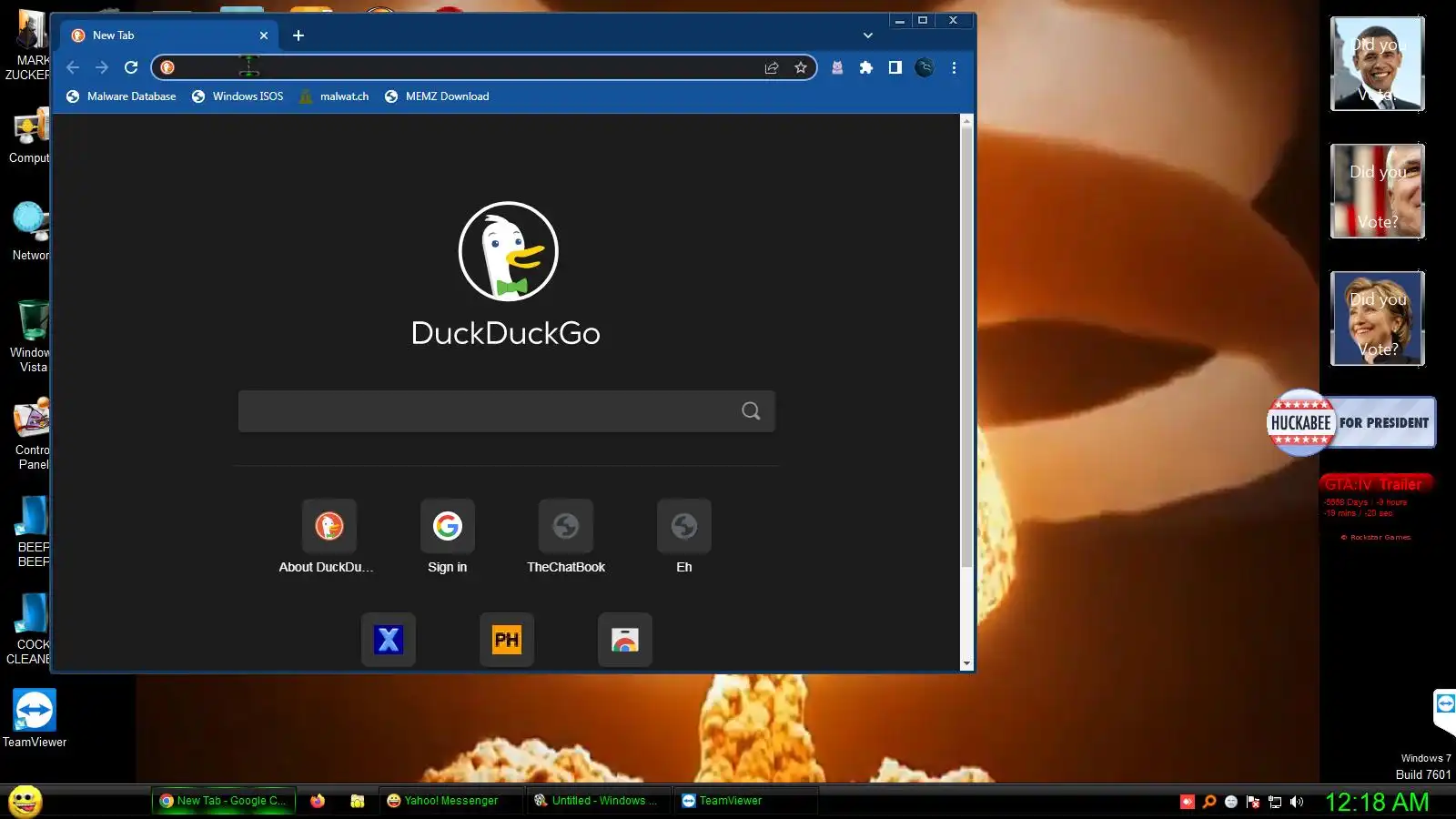Open the Action Center flag tray icon
This screenshot has width=1456, height=819.
click(1253, 802)
